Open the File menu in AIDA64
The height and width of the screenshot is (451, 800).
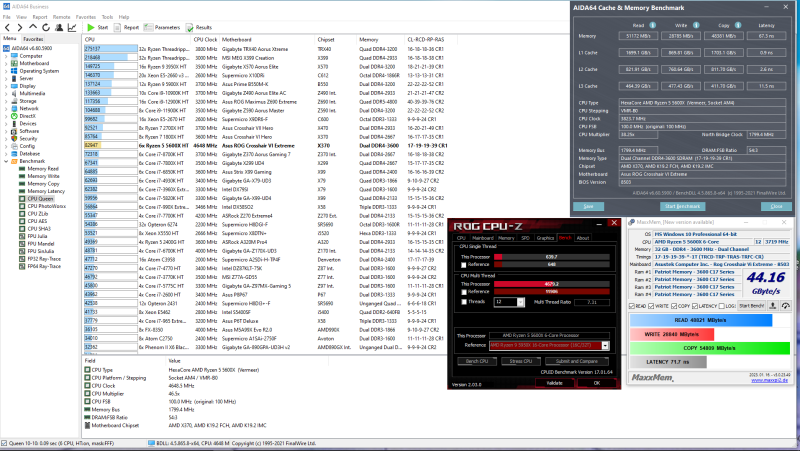[x=7, y=17]
